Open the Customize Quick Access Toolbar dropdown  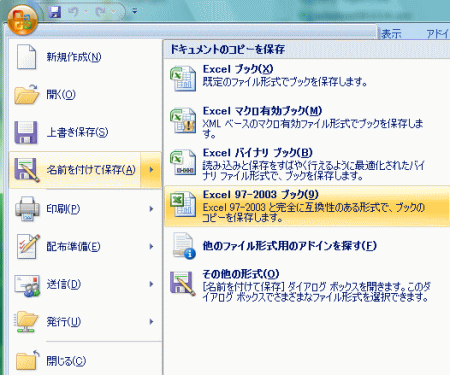[135, 12]
